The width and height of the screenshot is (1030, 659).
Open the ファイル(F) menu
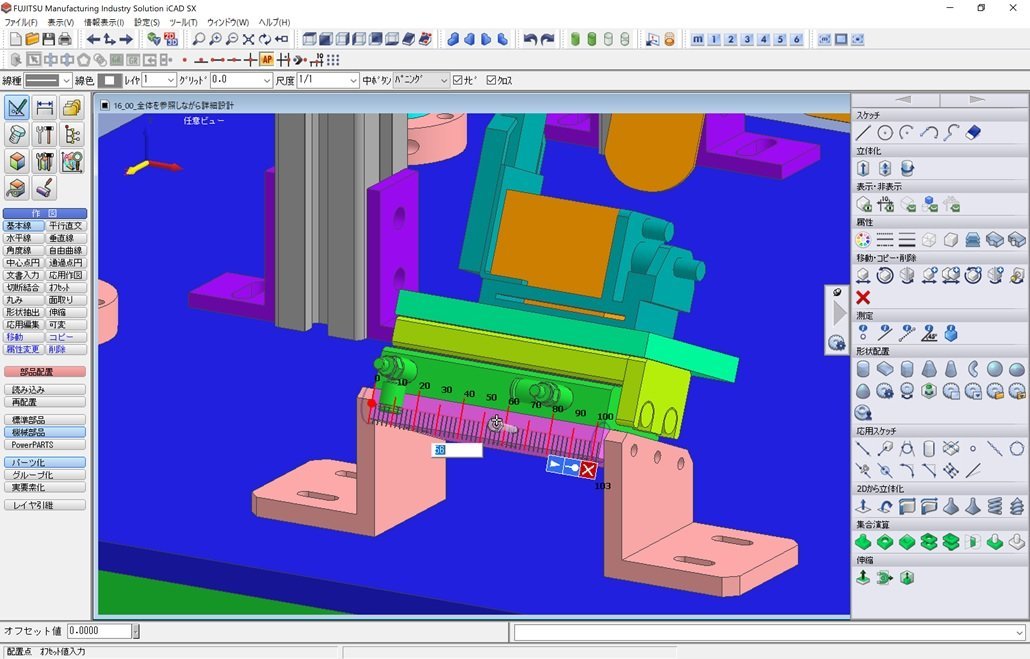(21, 22)
